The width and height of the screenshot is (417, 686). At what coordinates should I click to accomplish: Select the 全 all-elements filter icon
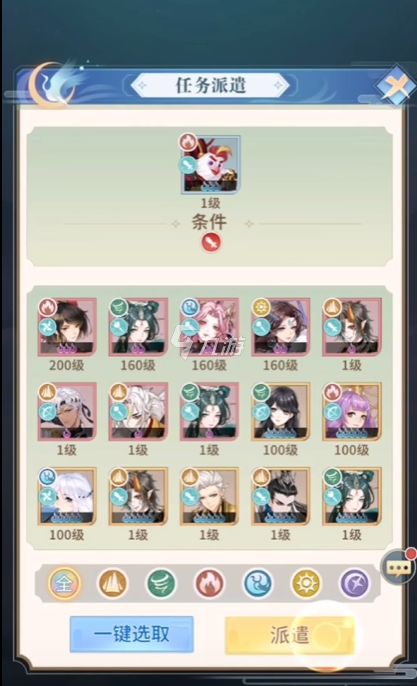click(64, 583)
